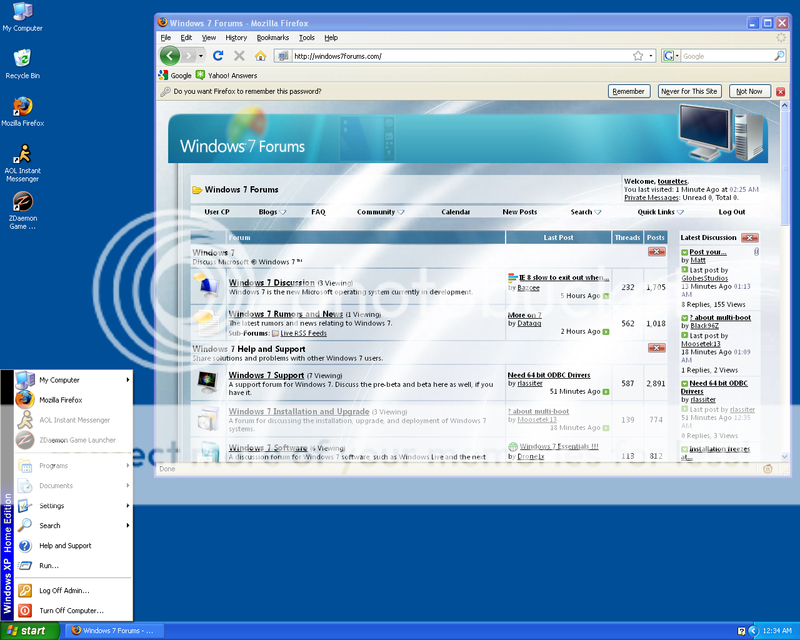Reload the page in Firefox
This screenshot has width=800, height=640.
(x=218, y=56)
